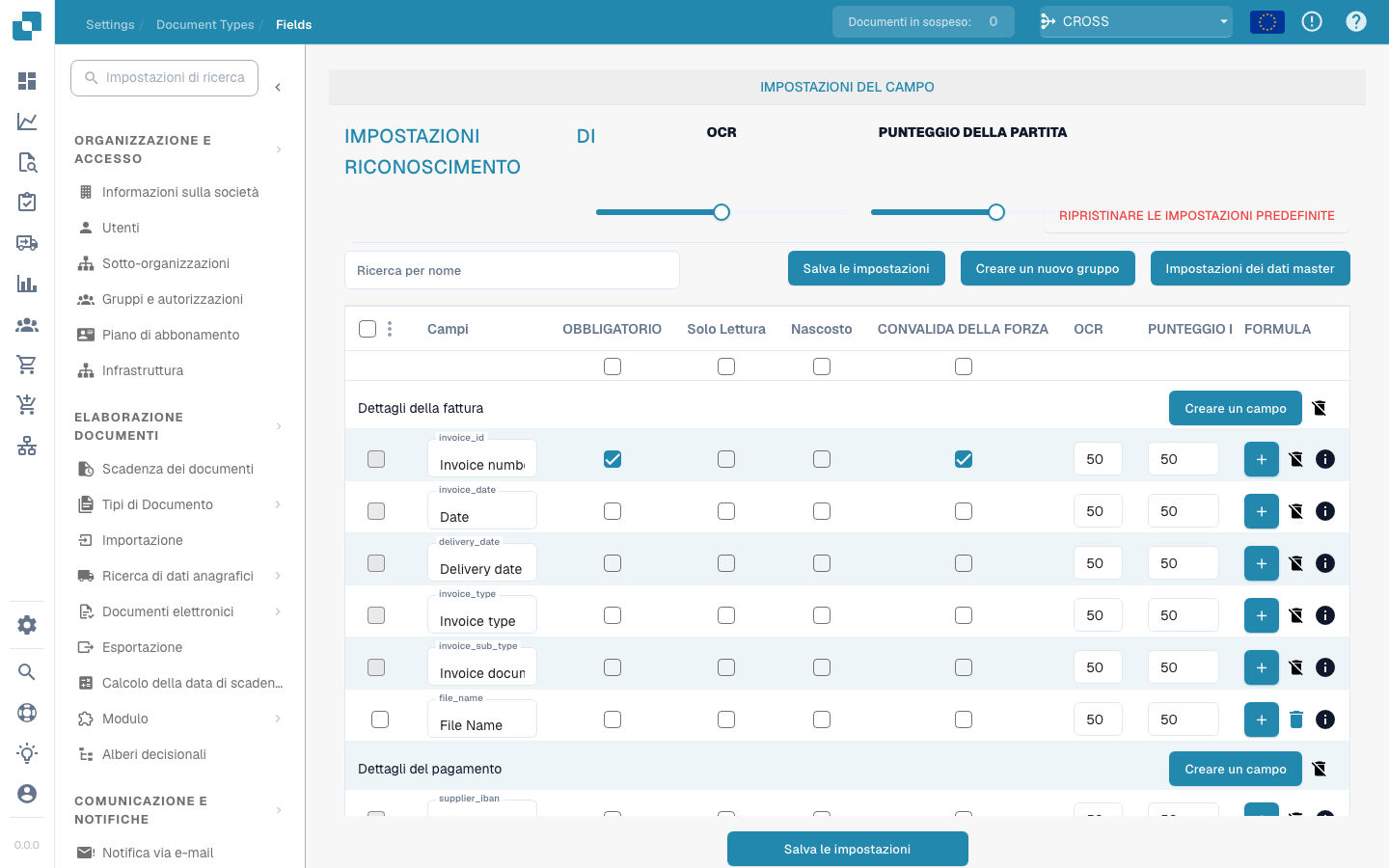
Task: Collapse the Organizzazione e Accesso section
Action: [x=279, y=149]
